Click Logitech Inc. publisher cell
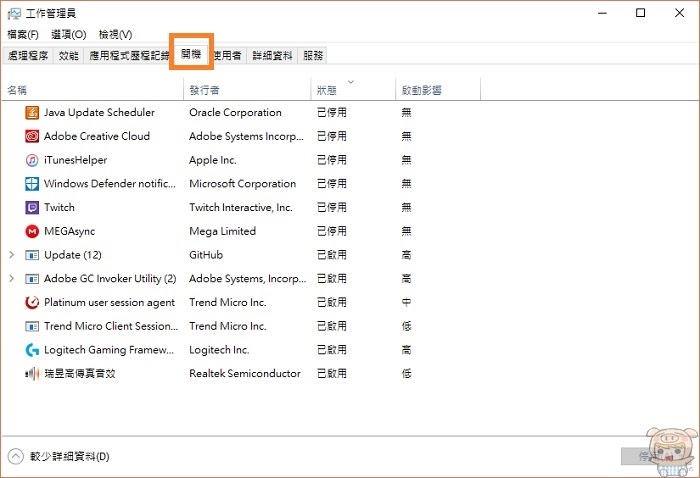This screenshot has width=700, height=478. tap(219, 350)
